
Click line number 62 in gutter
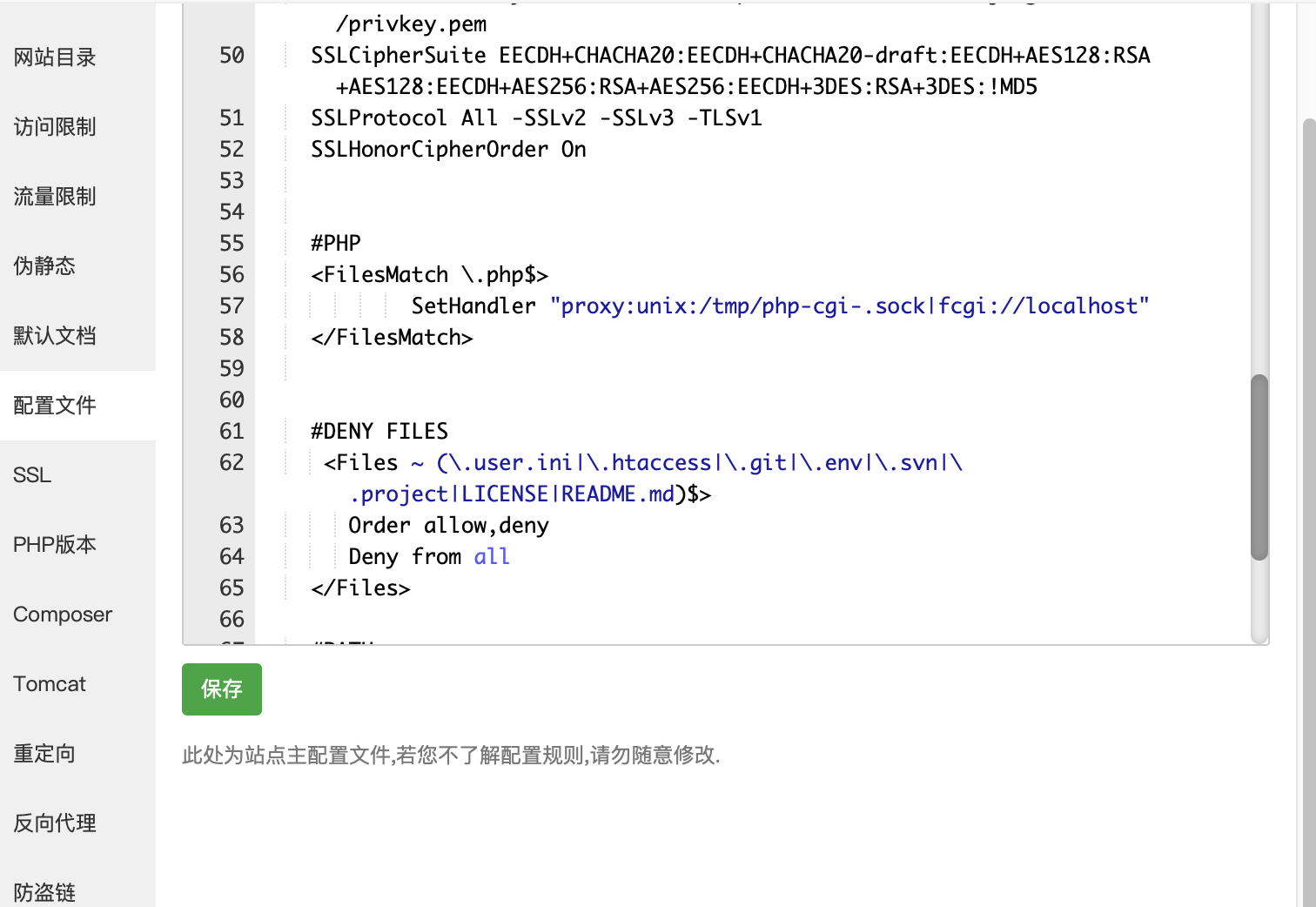(x=232, y=463)
